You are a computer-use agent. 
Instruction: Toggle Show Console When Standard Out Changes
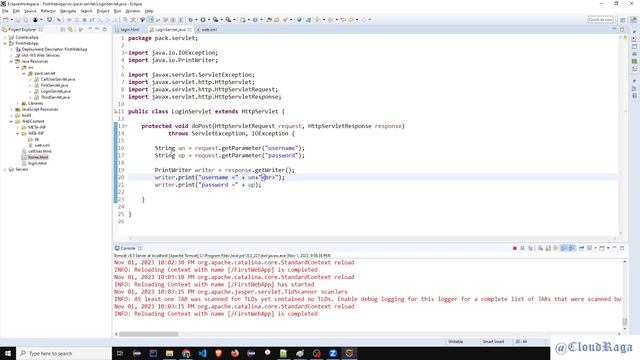point(564,248)
